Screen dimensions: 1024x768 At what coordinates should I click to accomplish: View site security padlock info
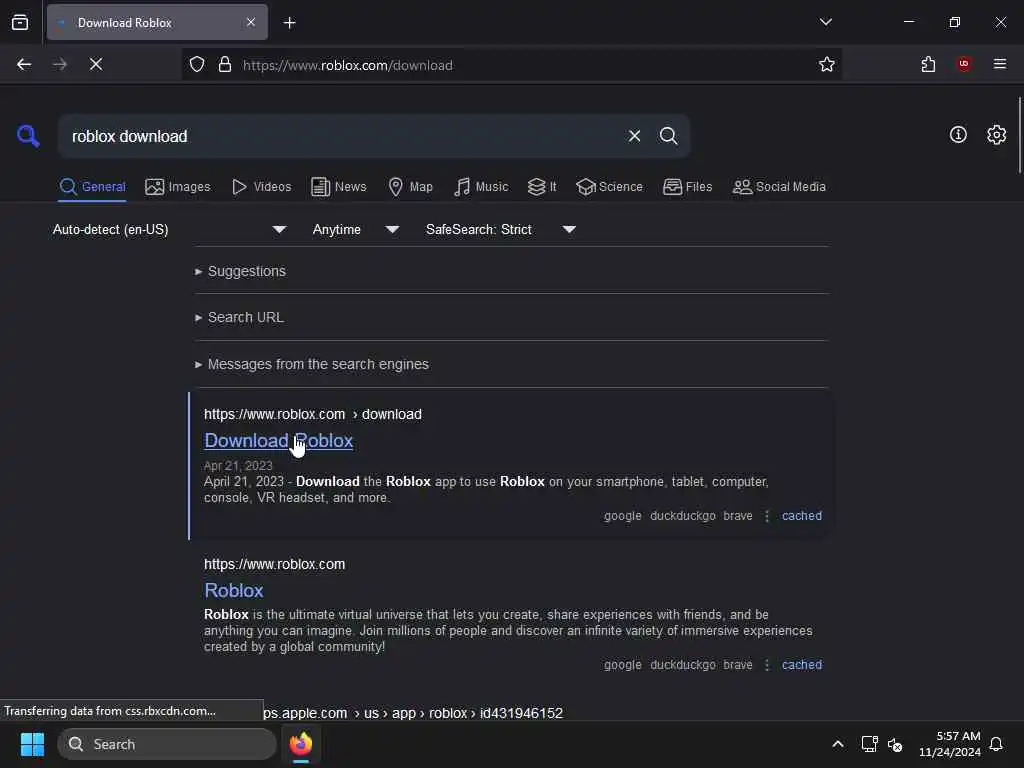click(225, 65)
